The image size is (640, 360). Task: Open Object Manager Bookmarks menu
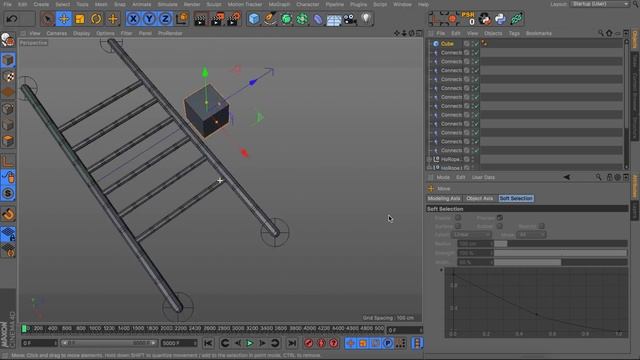coord(538,33)
